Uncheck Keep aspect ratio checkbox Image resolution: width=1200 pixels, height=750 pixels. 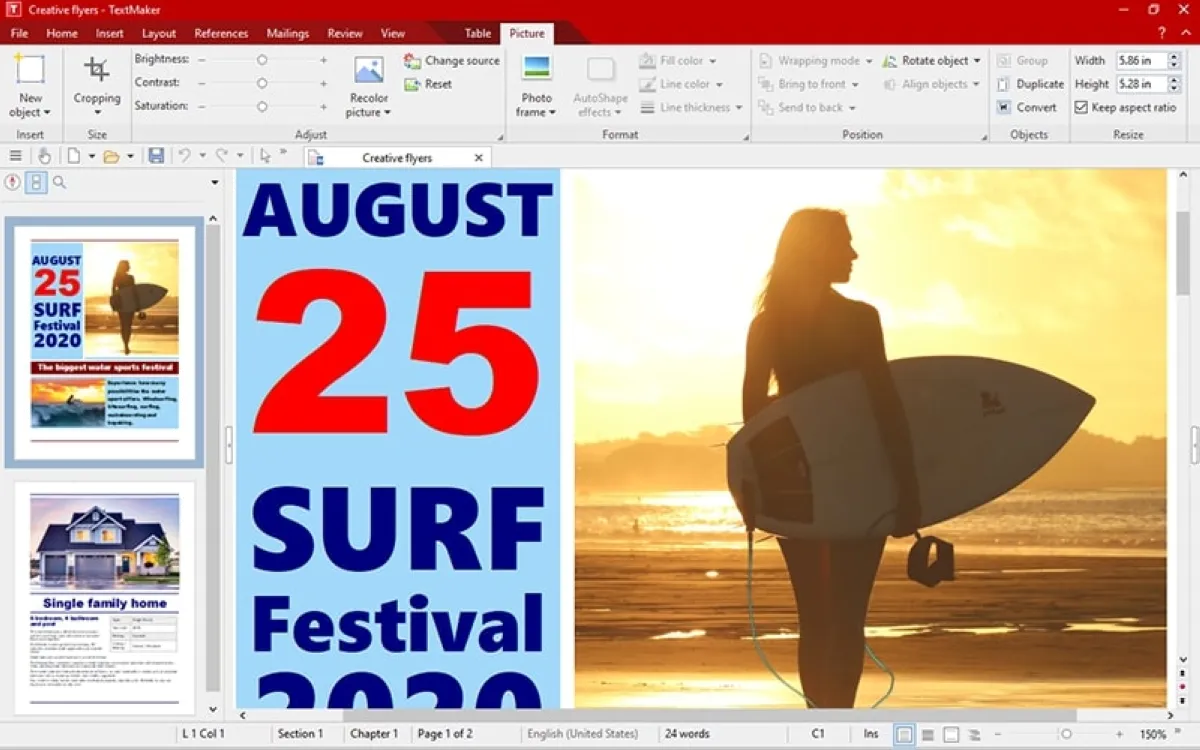coord(1081,107)
